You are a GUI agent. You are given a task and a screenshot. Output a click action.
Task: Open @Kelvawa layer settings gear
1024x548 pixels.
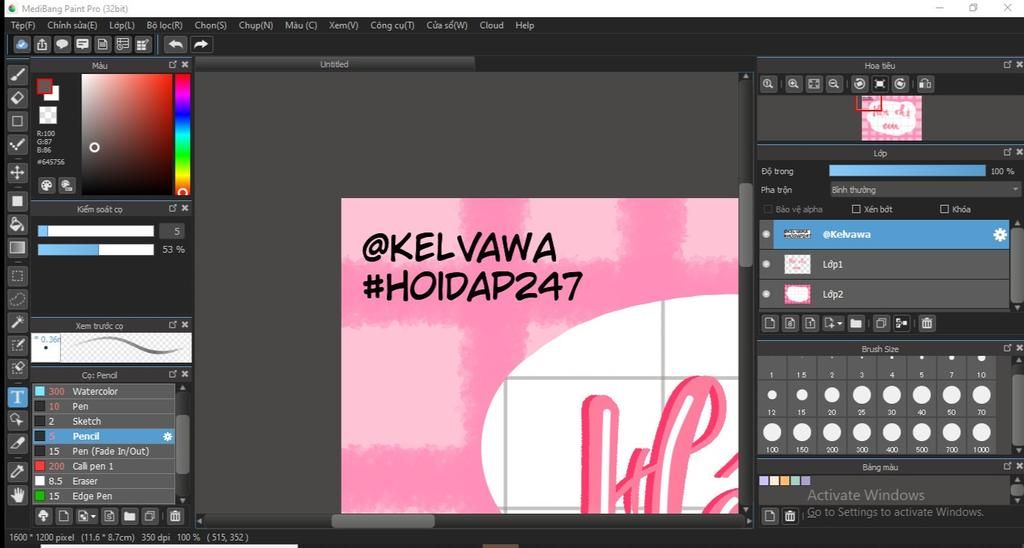click(x=1000, y=234)
